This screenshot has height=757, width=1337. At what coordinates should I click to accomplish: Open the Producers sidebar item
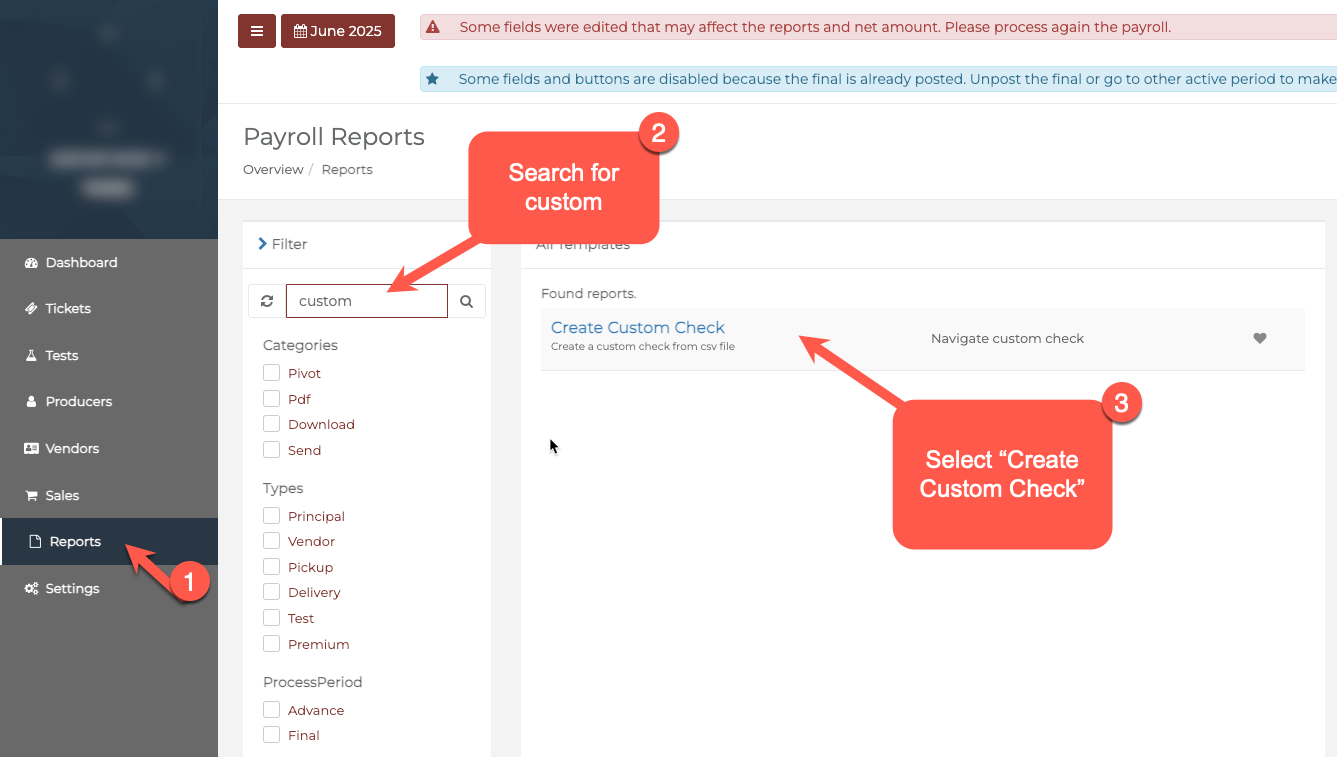pyautogui.click(x=109, y=402)
